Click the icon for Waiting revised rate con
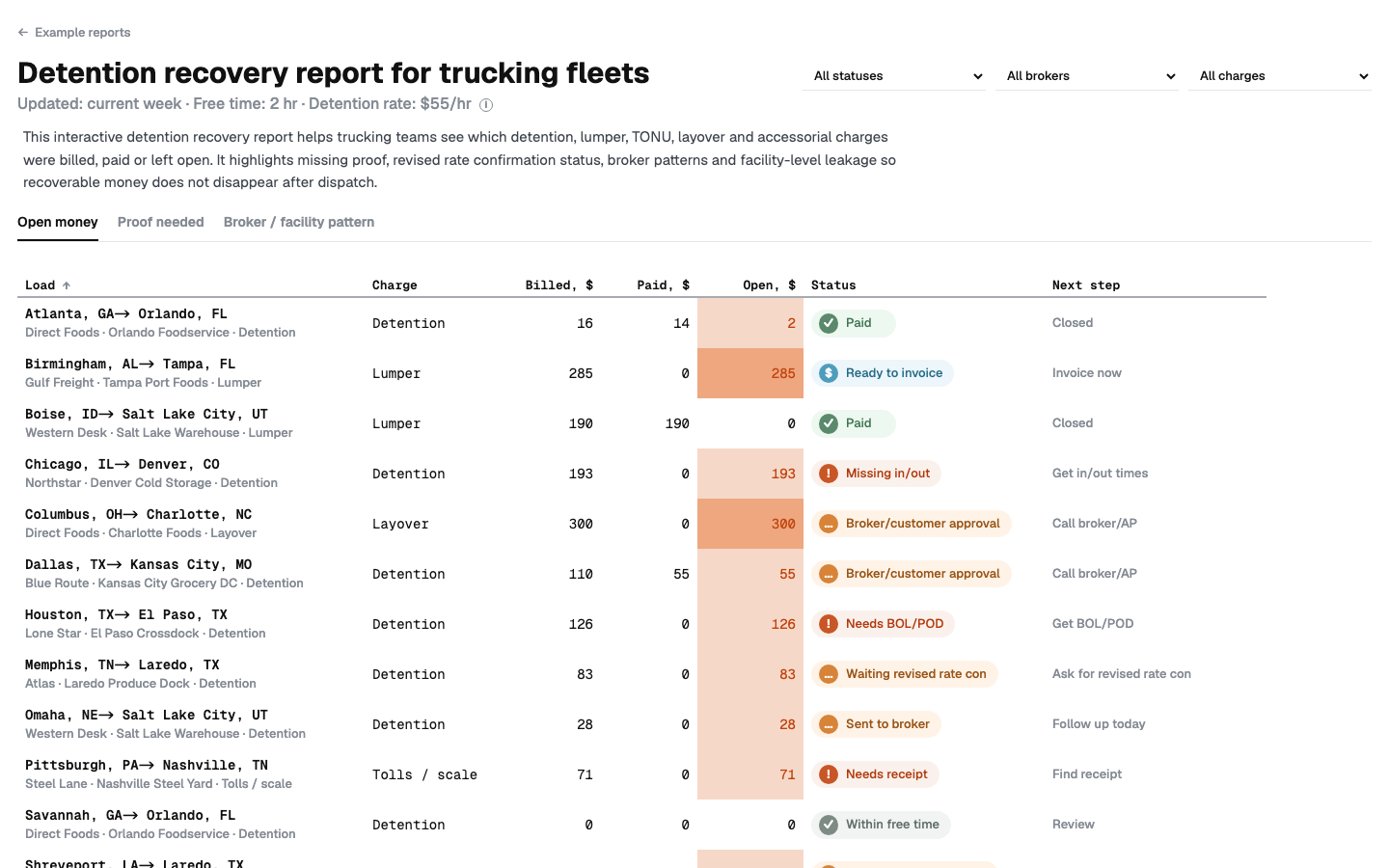 point(829,674)
